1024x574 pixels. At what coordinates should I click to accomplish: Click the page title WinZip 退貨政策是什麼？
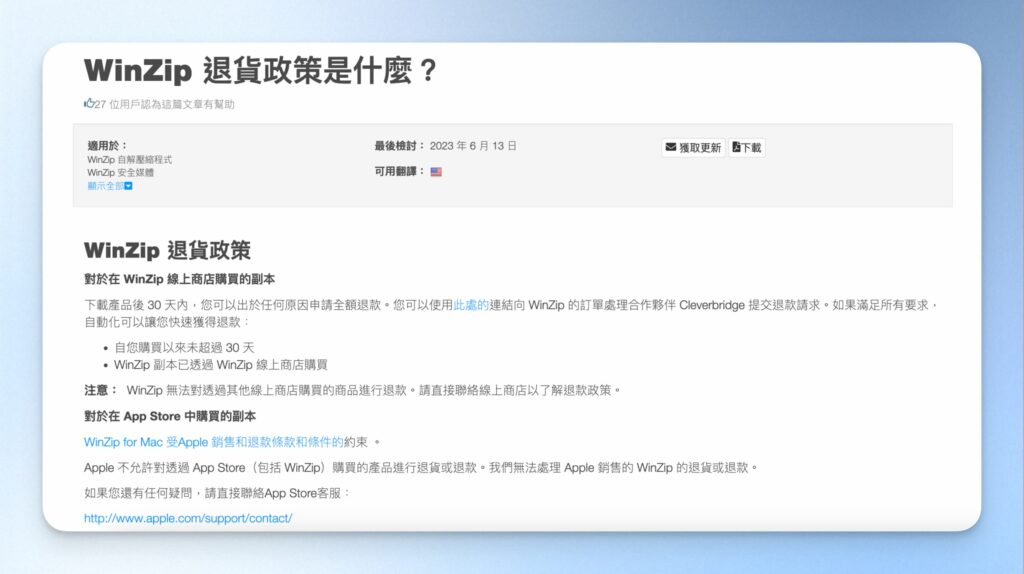click(x=261, y=71)
